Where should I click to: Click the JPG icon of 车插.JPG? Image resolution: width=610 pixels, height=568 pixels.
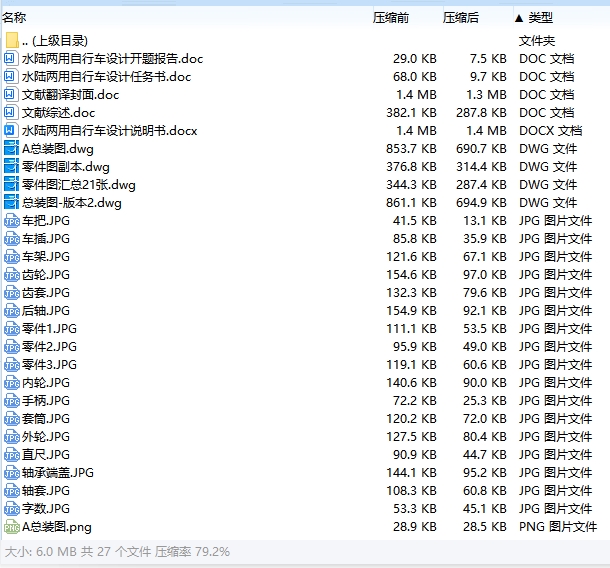[12, 238]
